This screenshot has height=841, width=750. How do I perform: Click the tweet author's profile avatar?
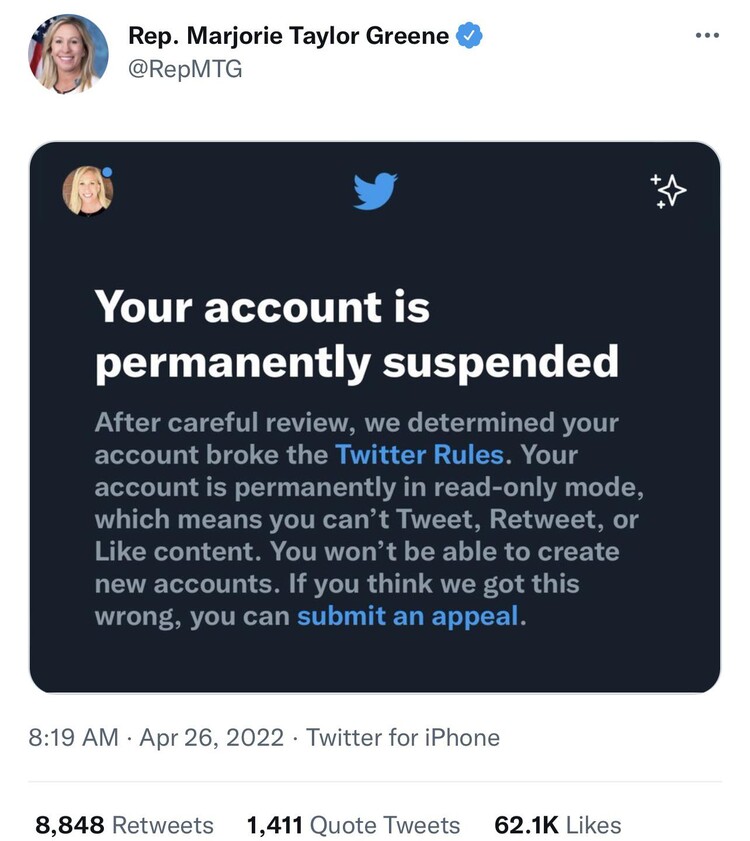[x=69, y=54]
